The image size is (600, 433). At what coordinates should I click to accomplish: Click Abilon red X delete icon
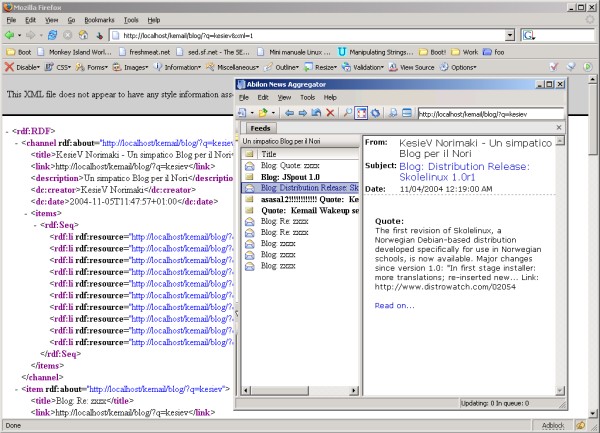[330, 113]
